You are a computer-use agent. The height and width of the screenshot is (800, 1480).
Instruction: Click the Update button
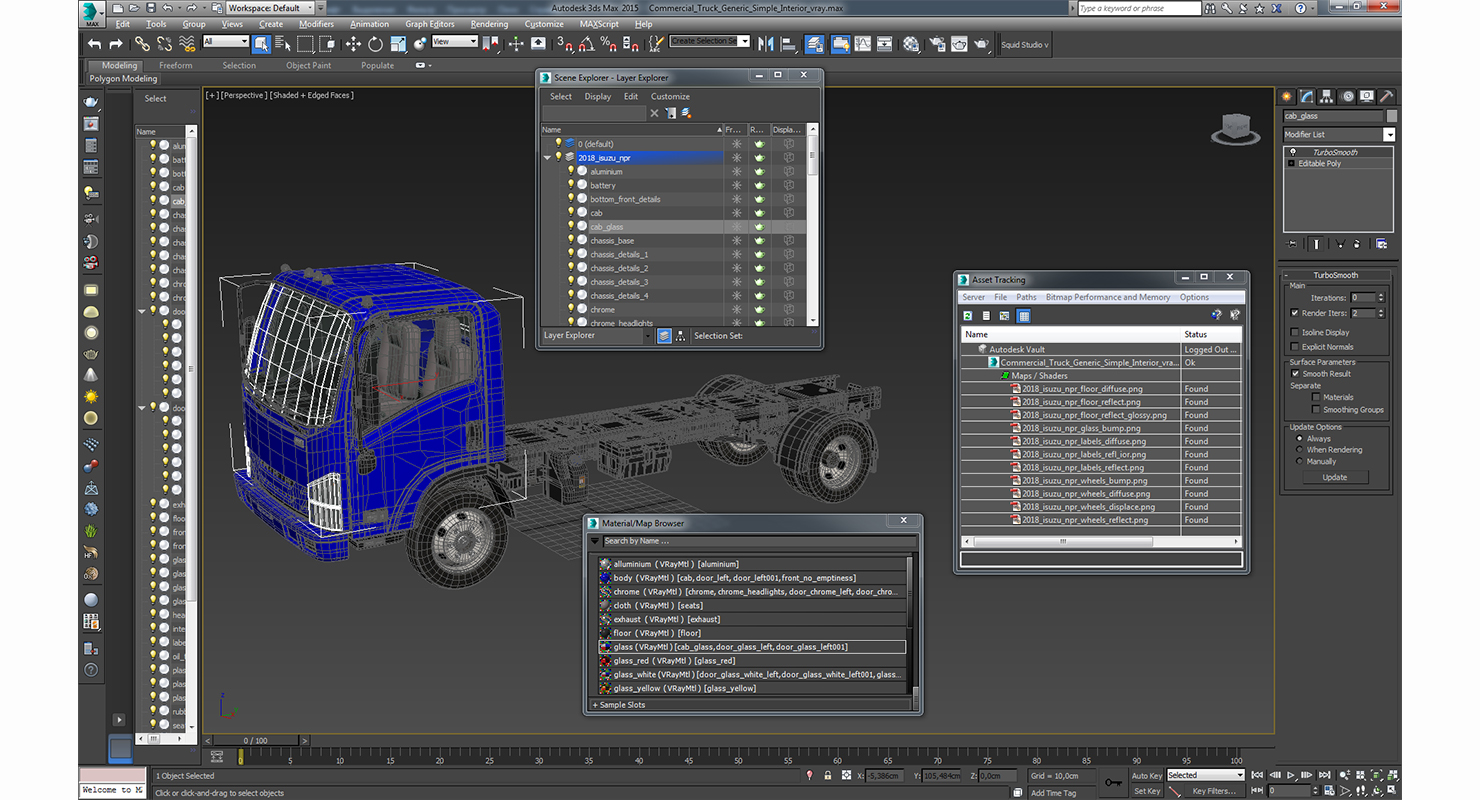pyautogui.click(x=1335, y=477)
